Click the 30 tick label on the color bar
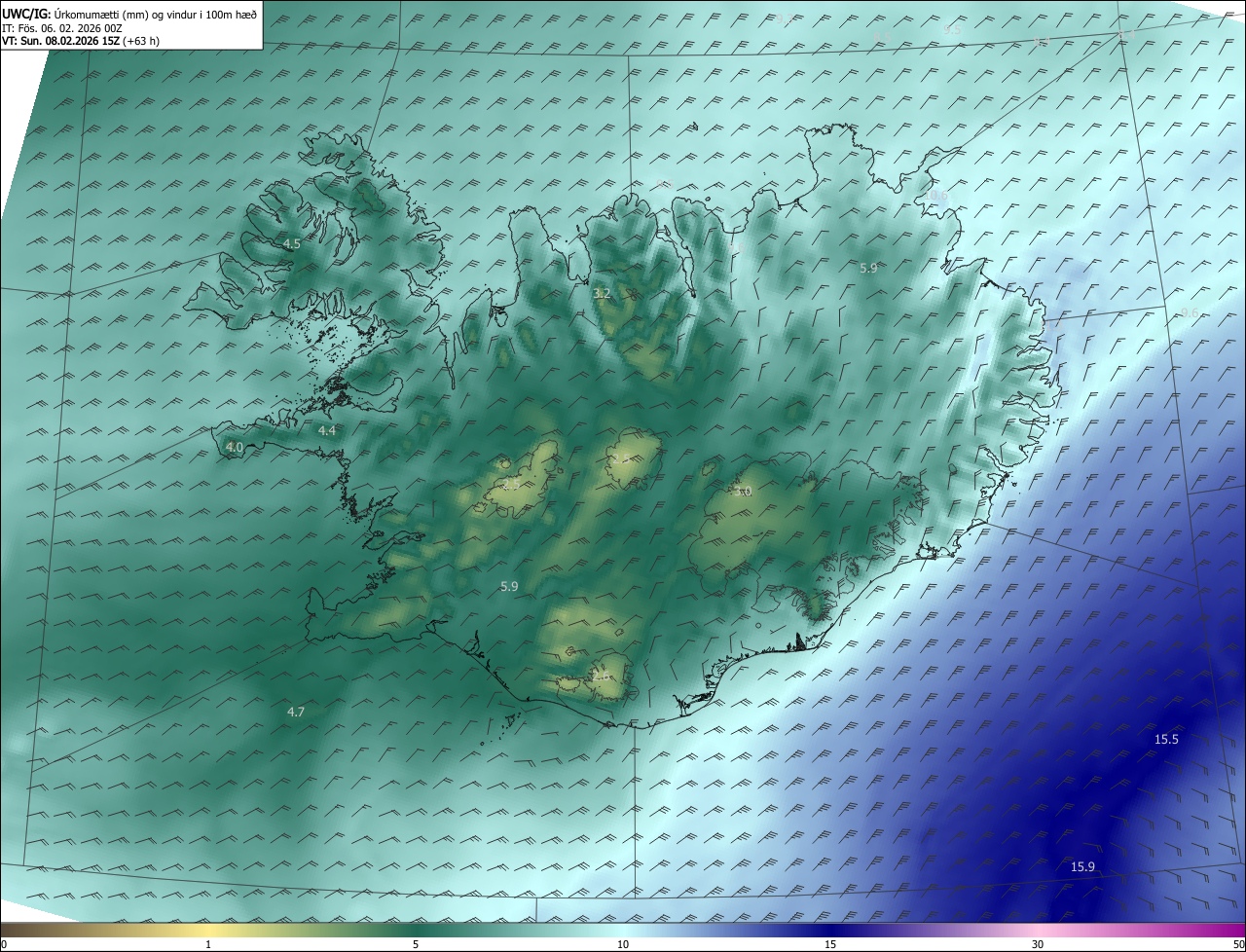Screen dimensions: 1246x952 click(x=1038, y=944)
